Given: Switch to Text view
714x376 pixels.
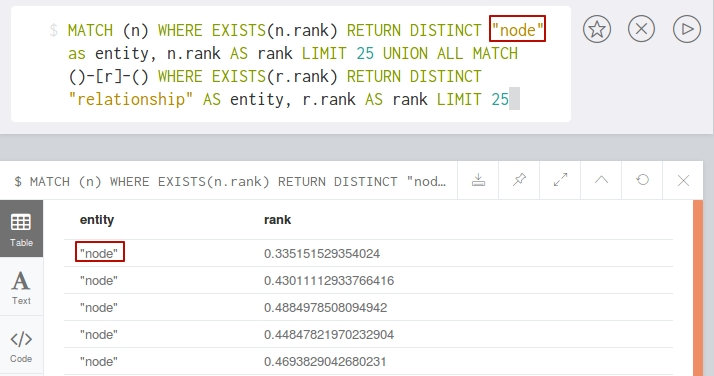Looking at the screenshot, I should point(21,287).
